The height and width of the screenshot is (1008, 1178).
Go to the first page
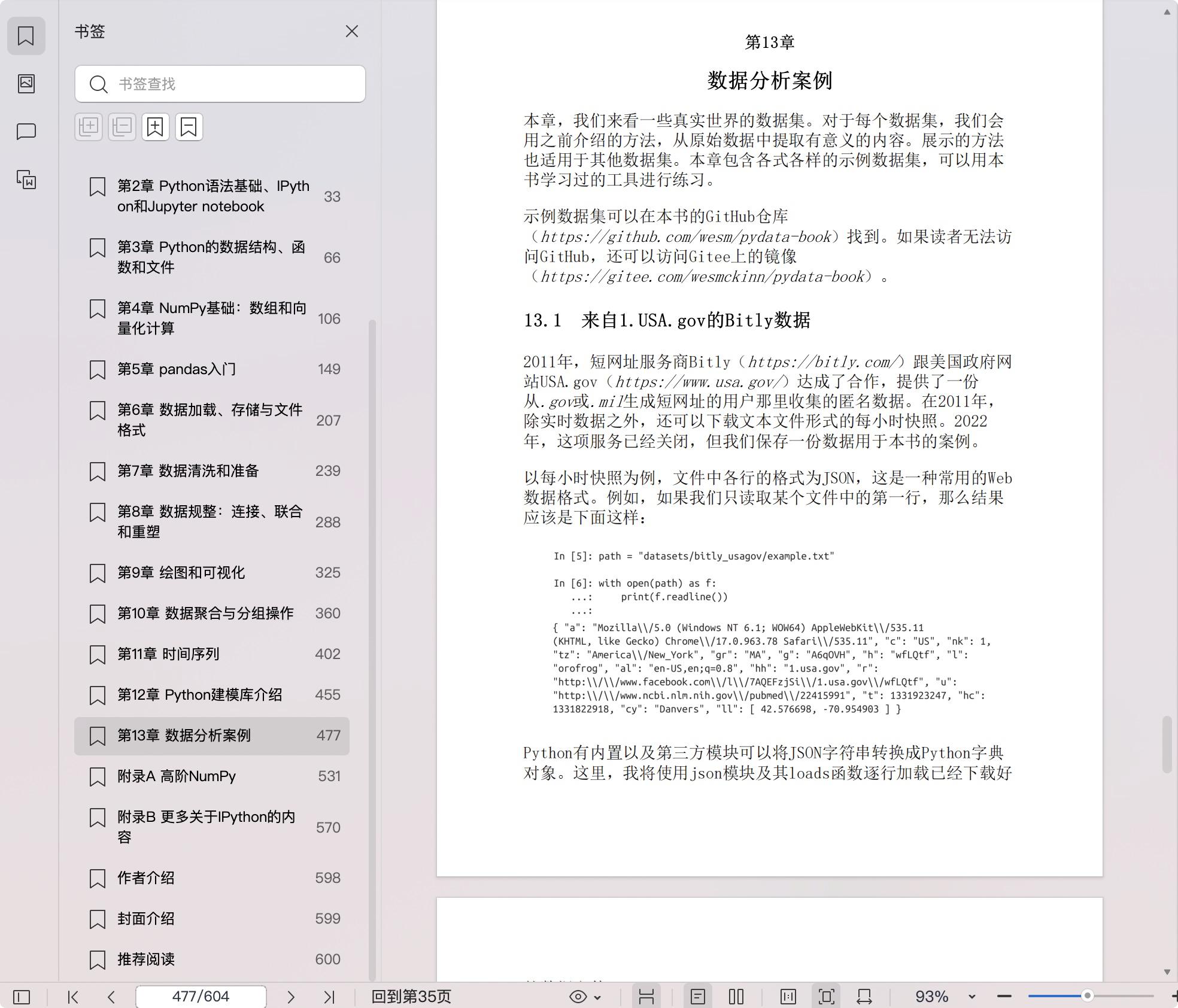(x=73, y=997)
